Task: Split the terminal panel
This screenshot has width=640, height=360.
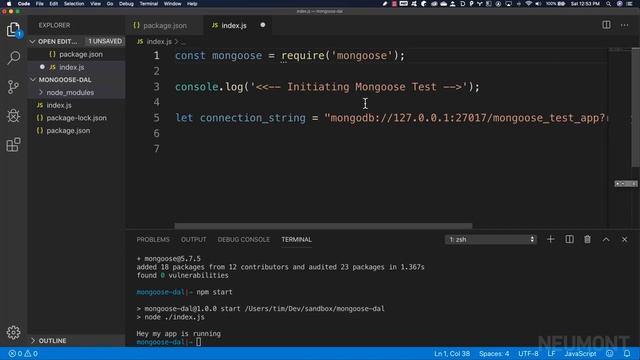Action: pyautogui.click(x=569, y=240)
